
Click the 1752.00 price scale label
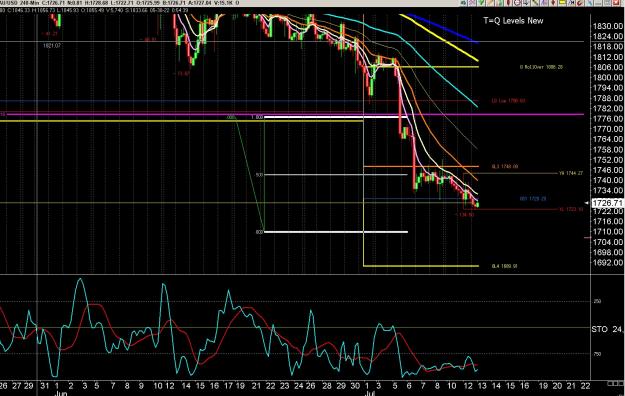[607, 160]
